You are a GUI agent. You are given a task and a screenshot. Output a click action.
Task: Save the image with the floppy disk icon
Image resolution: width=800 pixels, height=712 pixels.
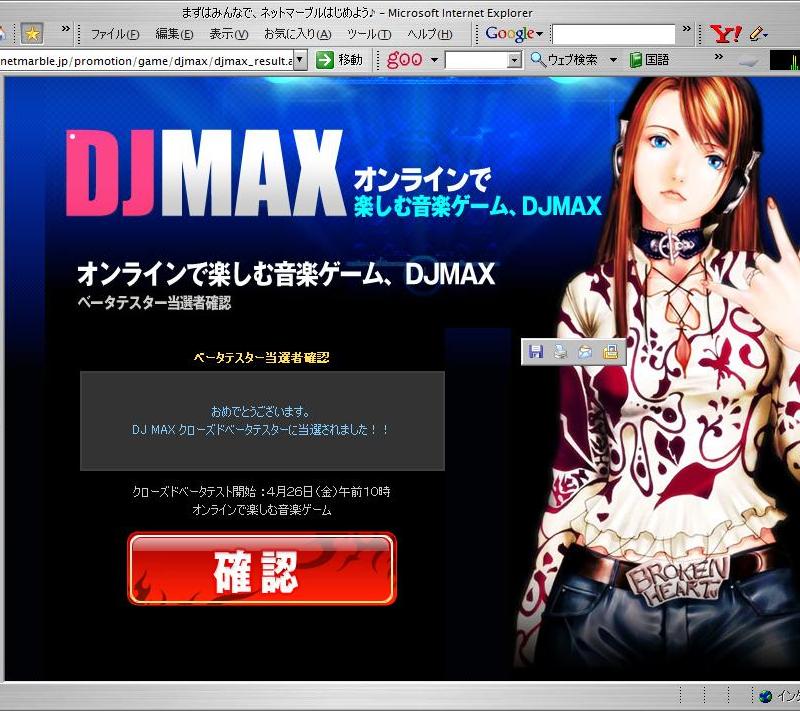(536, 351)
